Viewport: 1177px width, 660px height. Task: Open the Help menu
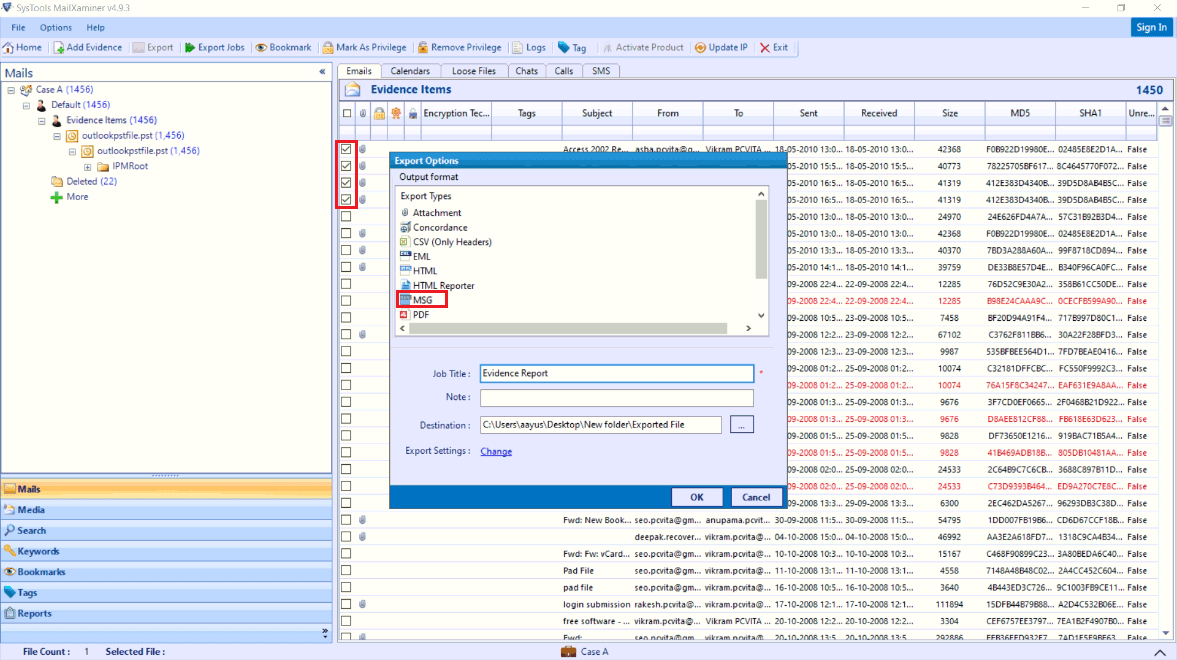(x=95, y=28)
